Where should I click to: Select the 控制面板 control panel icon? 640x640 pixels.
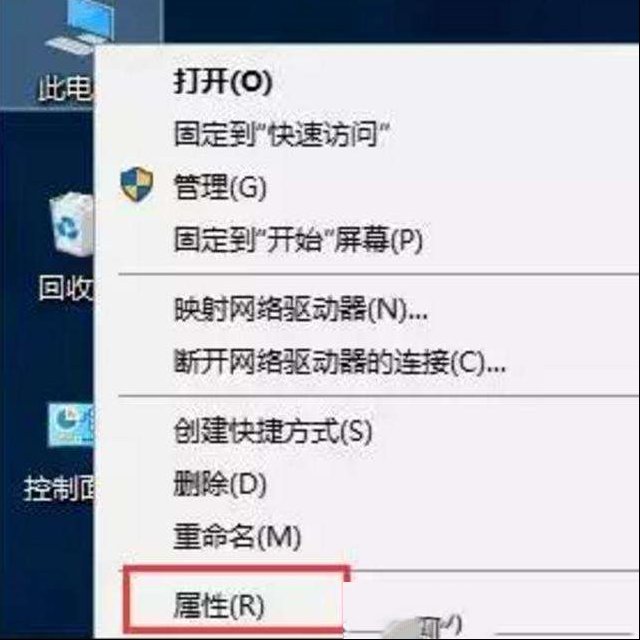pos(71,424)
